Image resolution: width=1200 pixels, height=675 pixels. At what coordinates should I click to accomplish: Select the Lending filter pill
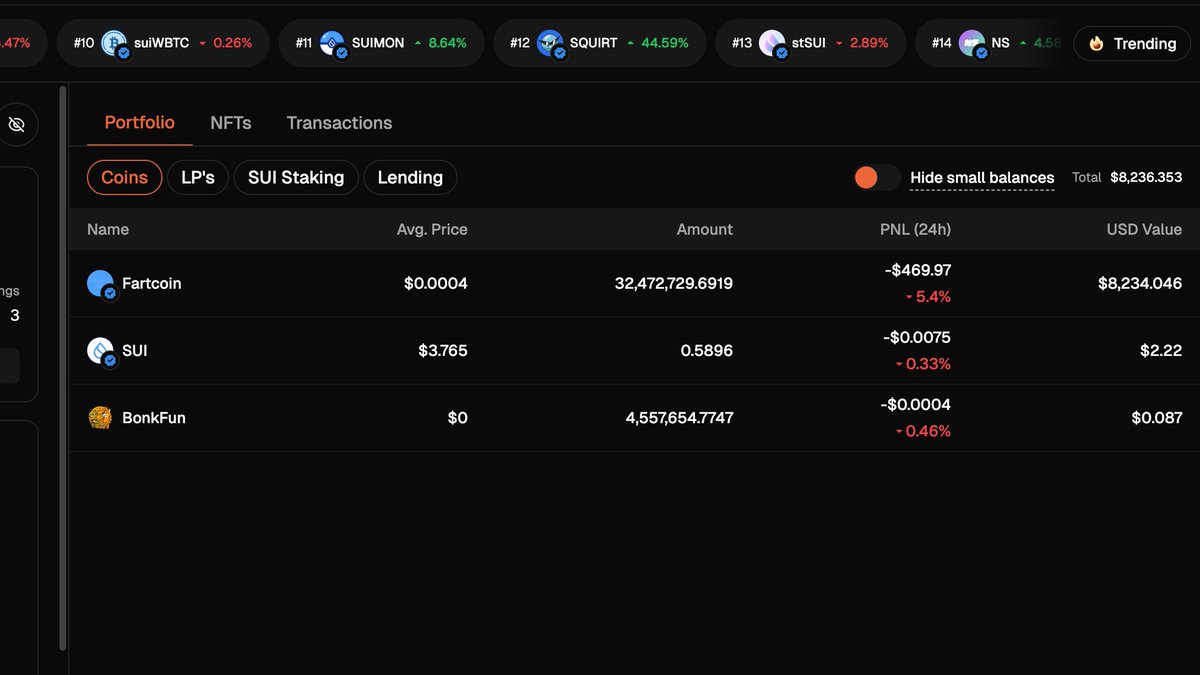point(410,177)
